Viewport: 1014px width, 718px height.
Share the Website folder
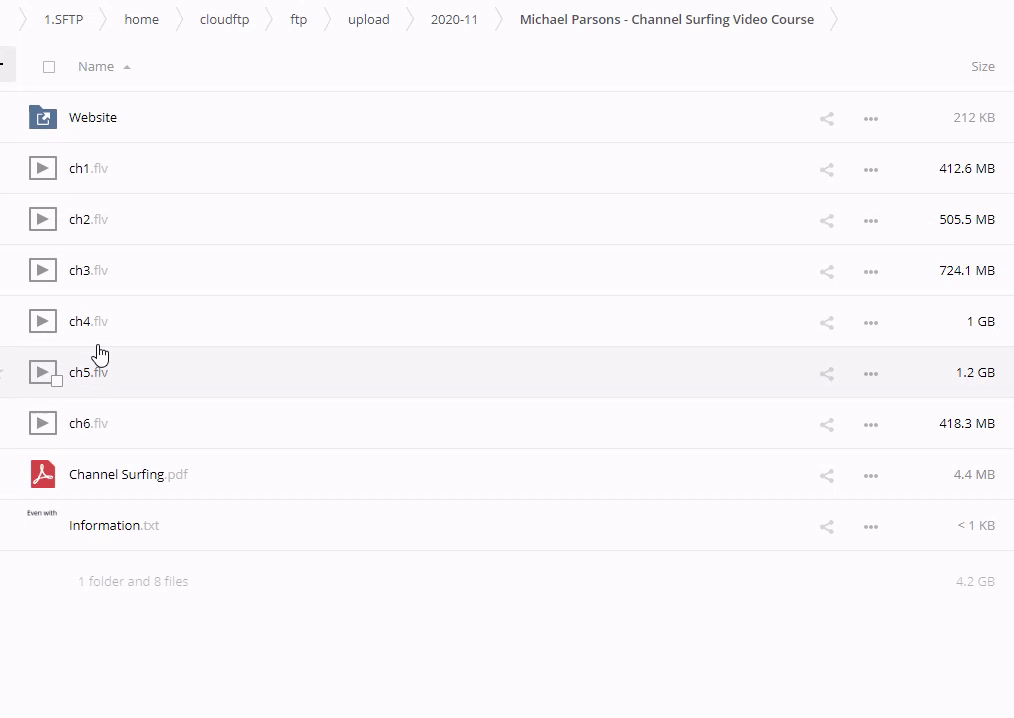point(827,119)
